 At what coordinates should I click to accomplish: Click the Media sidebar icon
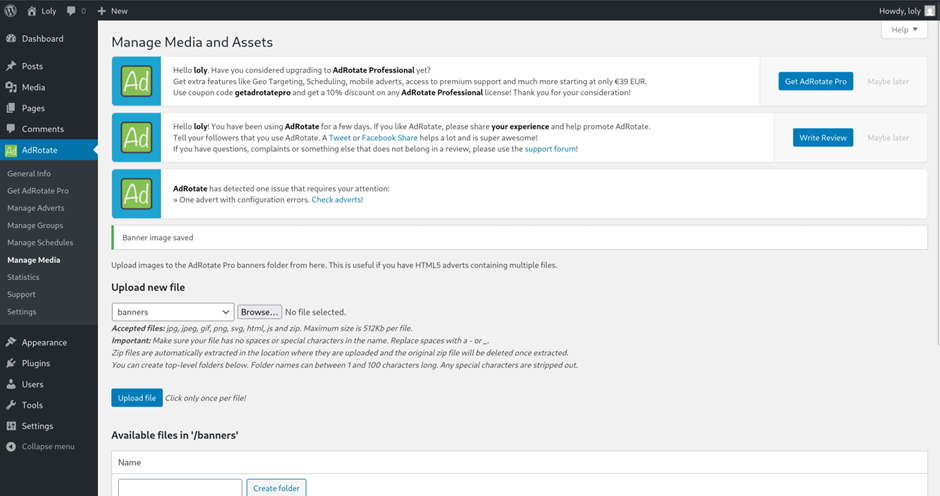[x=11, y=87]
